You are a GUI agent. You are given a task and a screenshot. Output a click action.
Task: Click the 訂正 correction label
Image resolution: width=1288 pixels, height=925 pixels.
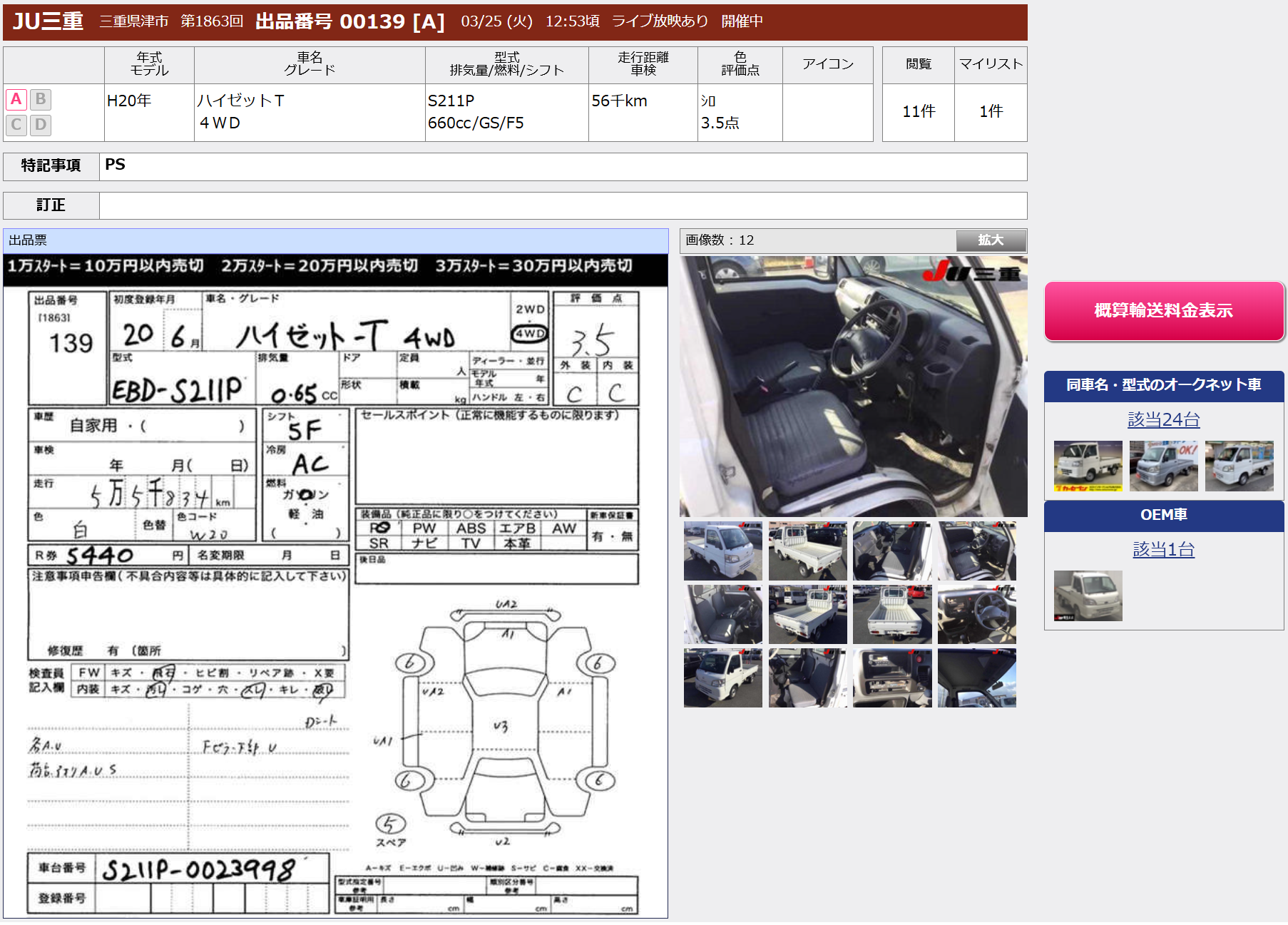(51, 205)
